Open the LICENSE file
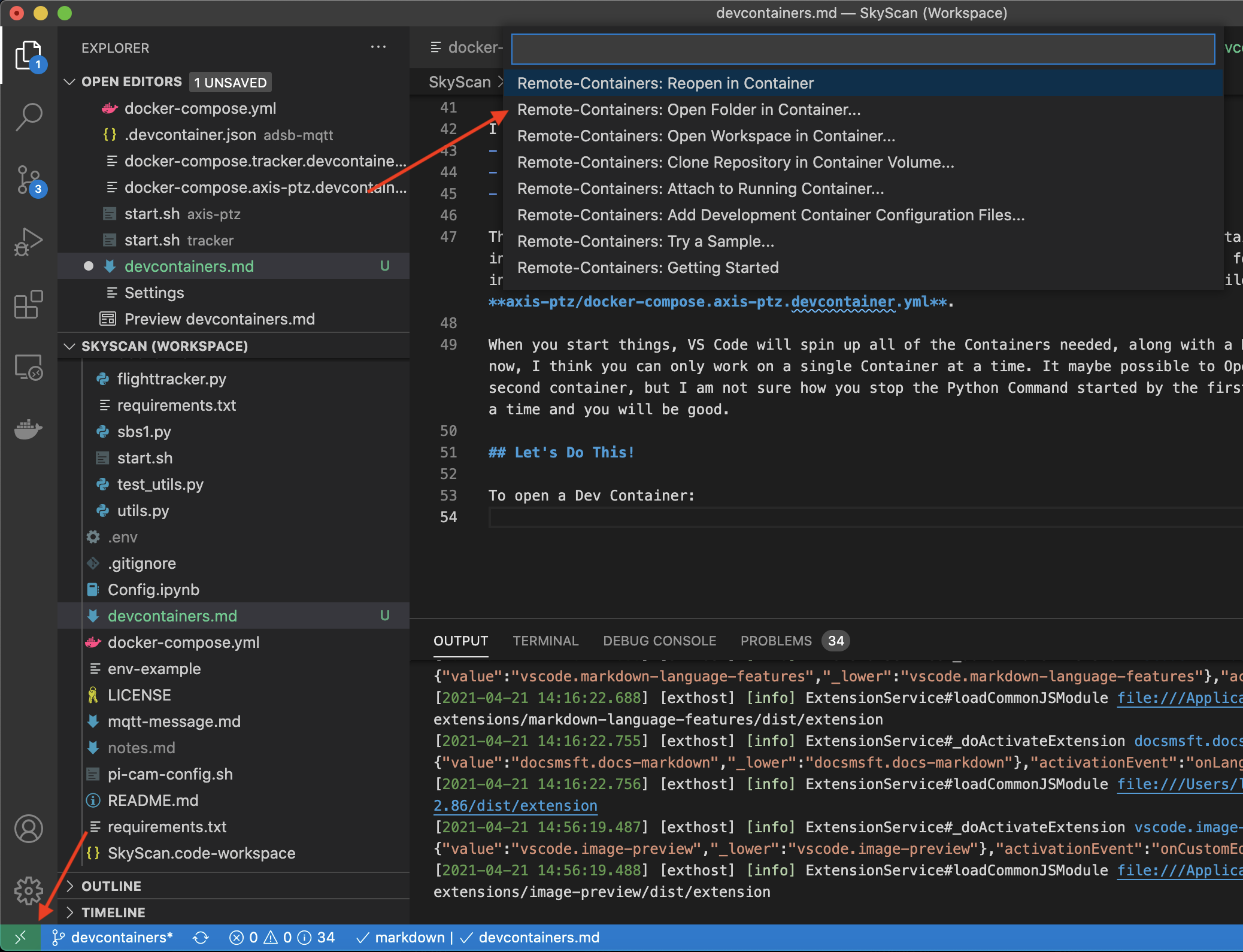Viewport: 1243px width, 952px height. [x=234, y=695]
